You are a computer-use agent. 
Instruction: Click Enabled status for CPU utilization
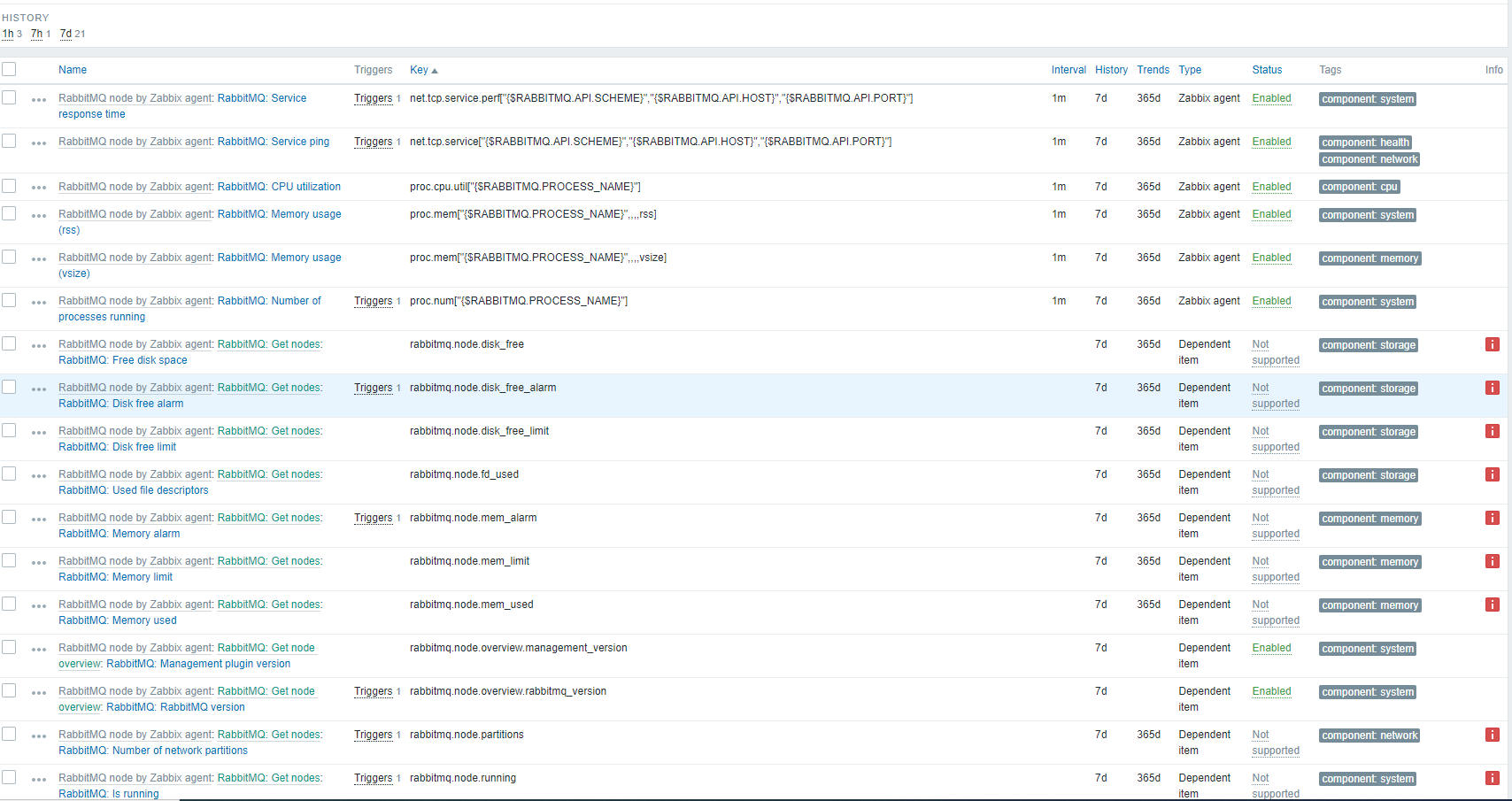pos(1271,187)
